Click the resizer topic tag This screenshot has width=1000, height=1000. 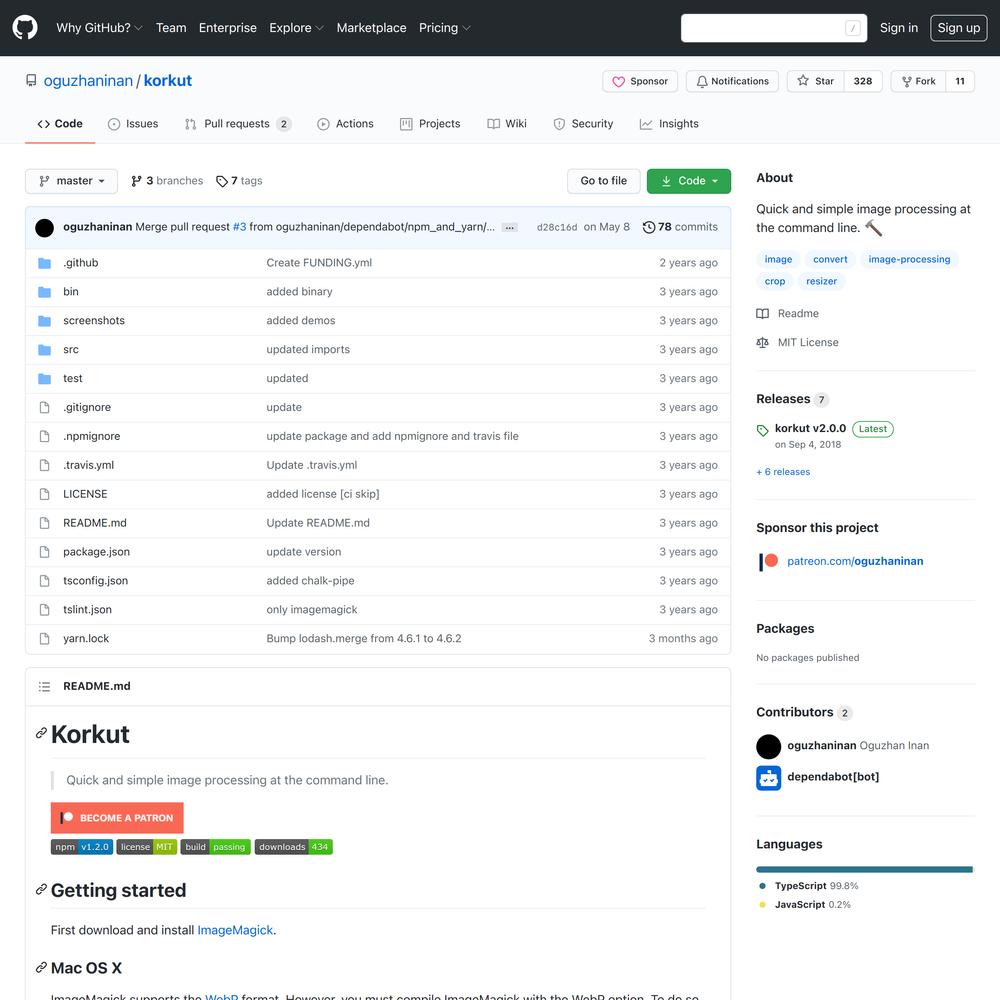point(821,281)
